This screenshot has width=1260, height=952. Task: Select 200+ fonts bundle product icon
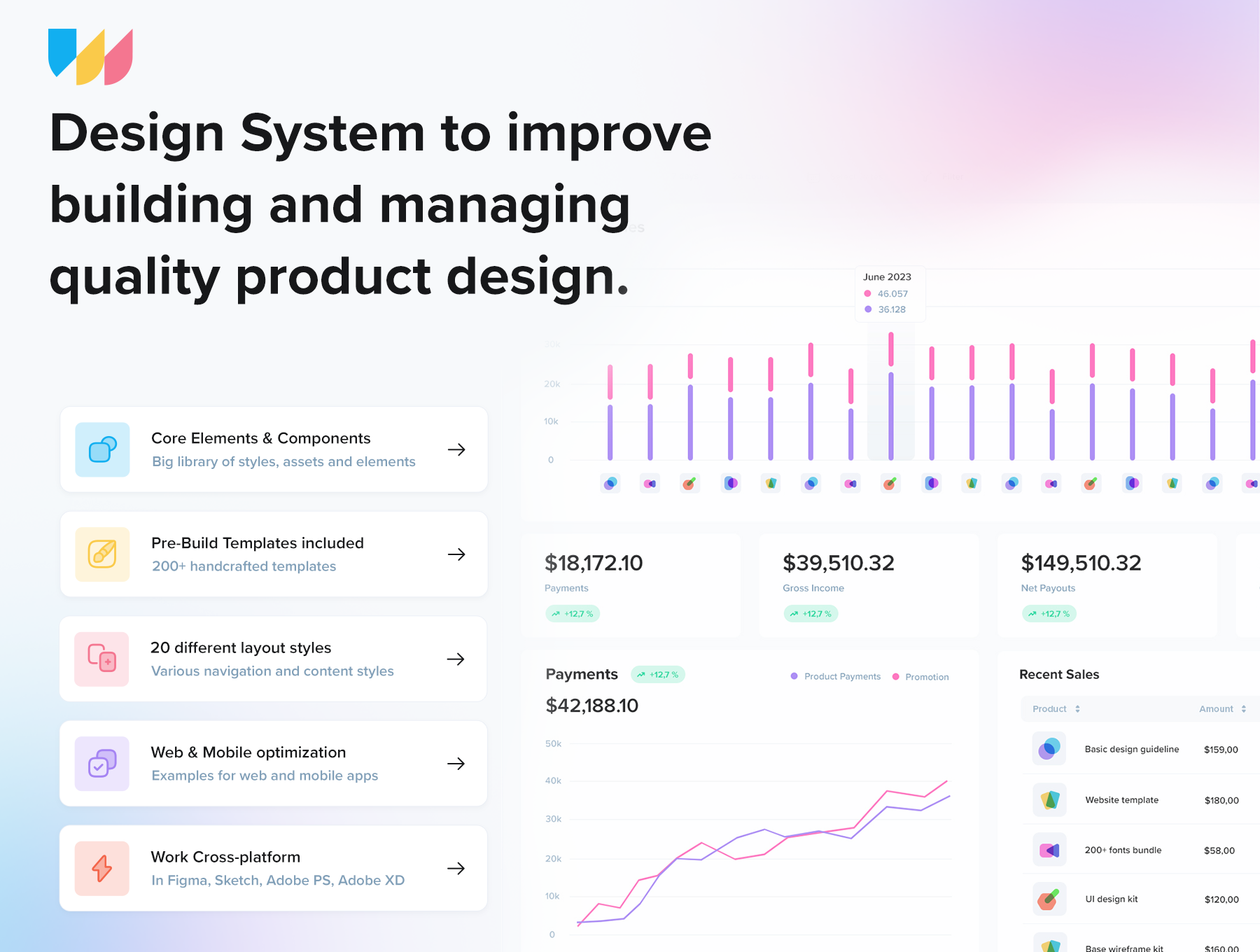point(1049,850)
